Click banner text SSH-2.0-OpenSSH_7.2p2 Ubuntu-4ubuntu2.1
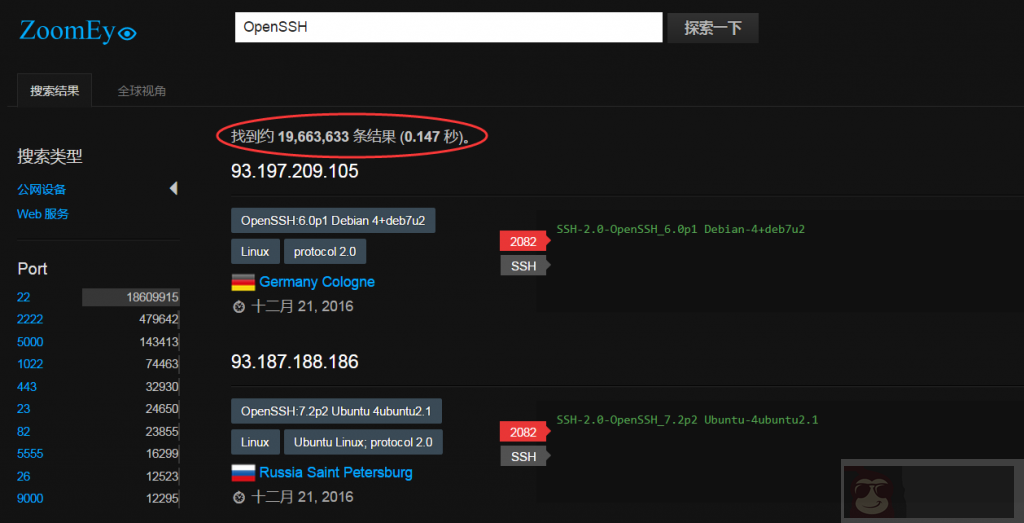This screenshot has height=523, width=1024. click(x=687, y=420)
